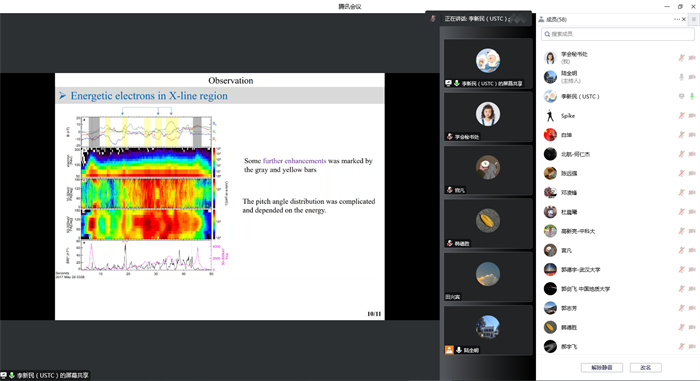Select the 李新民 (USTC) screen share video tile
This screenshot has width=700, height=381.
pyautogui.click(x=488, y=63)
